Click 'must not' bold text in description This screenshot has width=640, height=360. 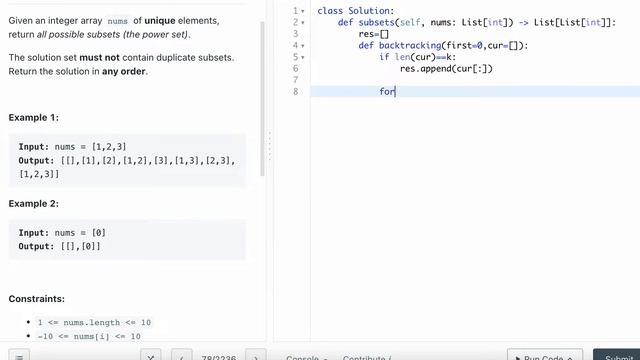click(100, 58)
